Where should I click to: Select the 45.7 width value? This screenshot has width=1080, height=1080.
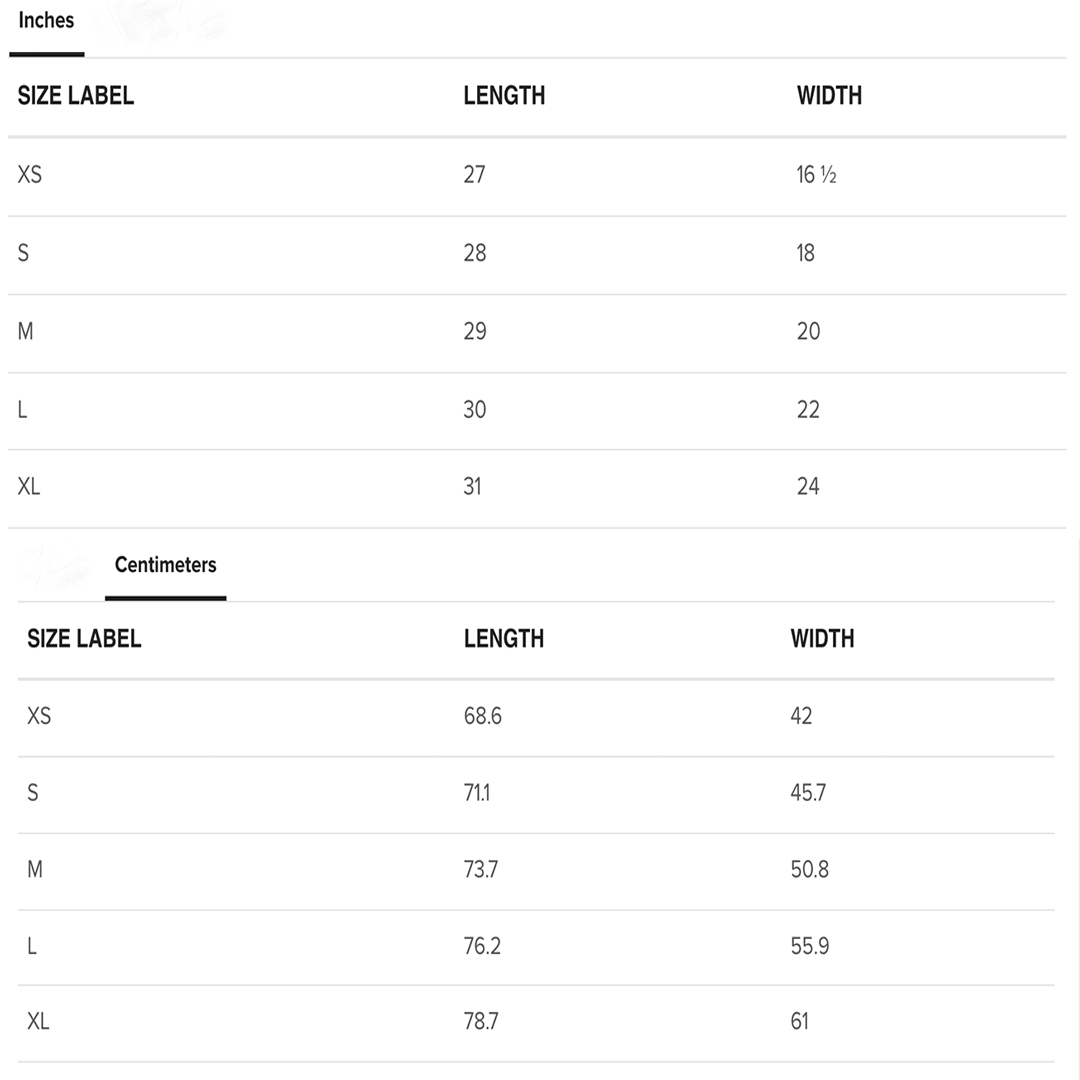point(808,793)
